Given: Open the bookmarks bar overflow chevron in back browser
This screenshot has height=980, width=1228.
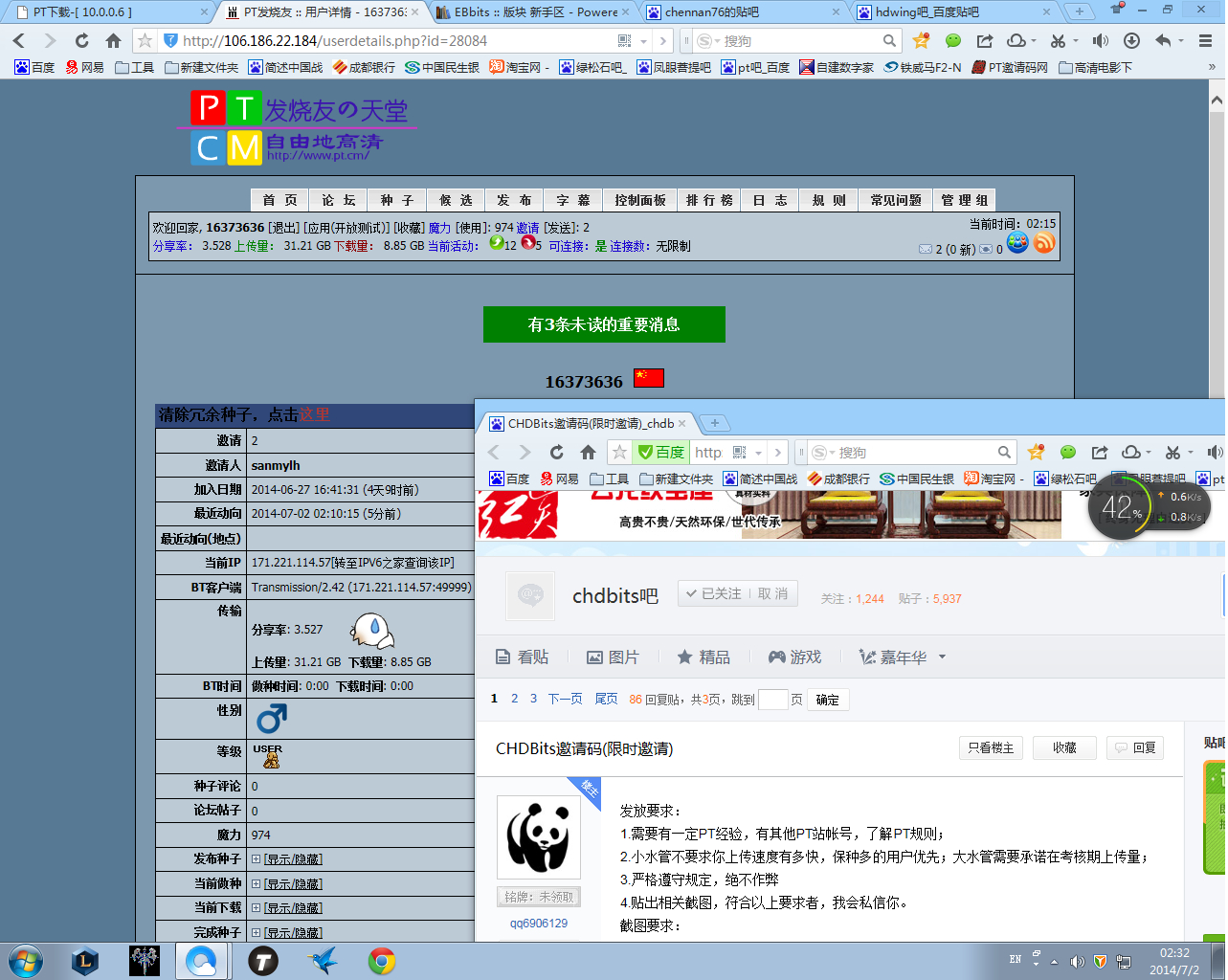Looking at the screenshot, I should pyautogui.click(x=1212, y=67).
